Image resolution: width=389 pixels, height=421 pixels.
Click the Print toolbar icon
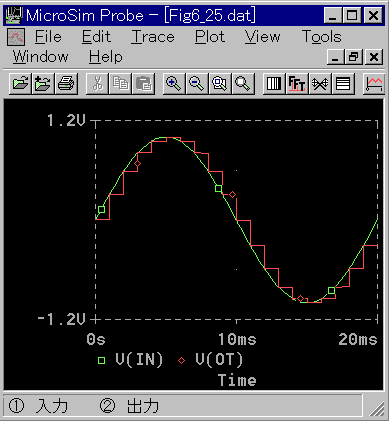66,83
